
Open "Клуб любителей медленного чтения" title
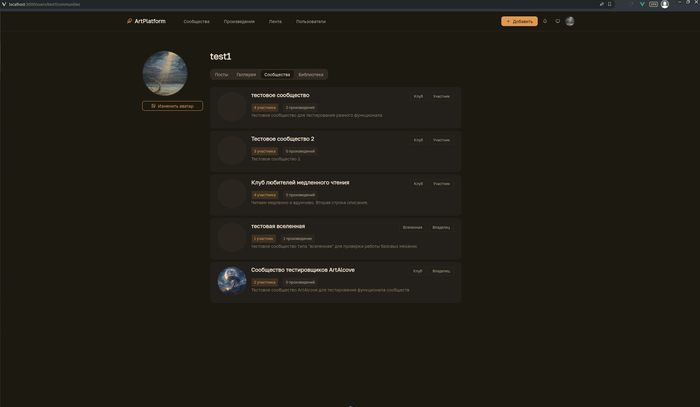tap(300, 183)
